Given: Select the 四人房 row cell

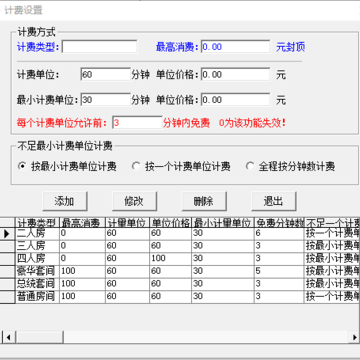Looking at the screenshot, I should point(37,259).
